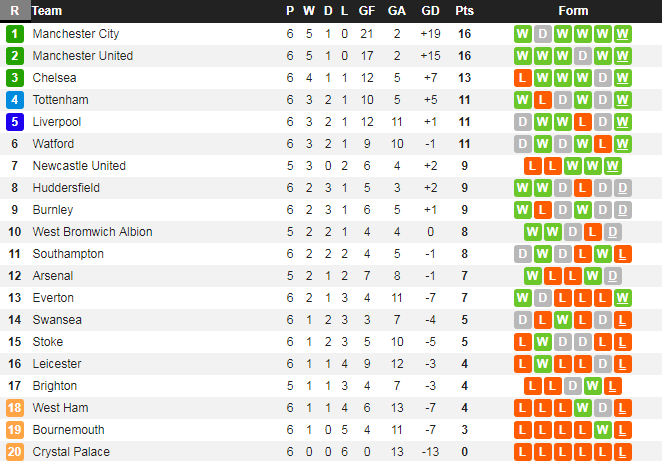Click the GF column header

(x=367, y=11)
